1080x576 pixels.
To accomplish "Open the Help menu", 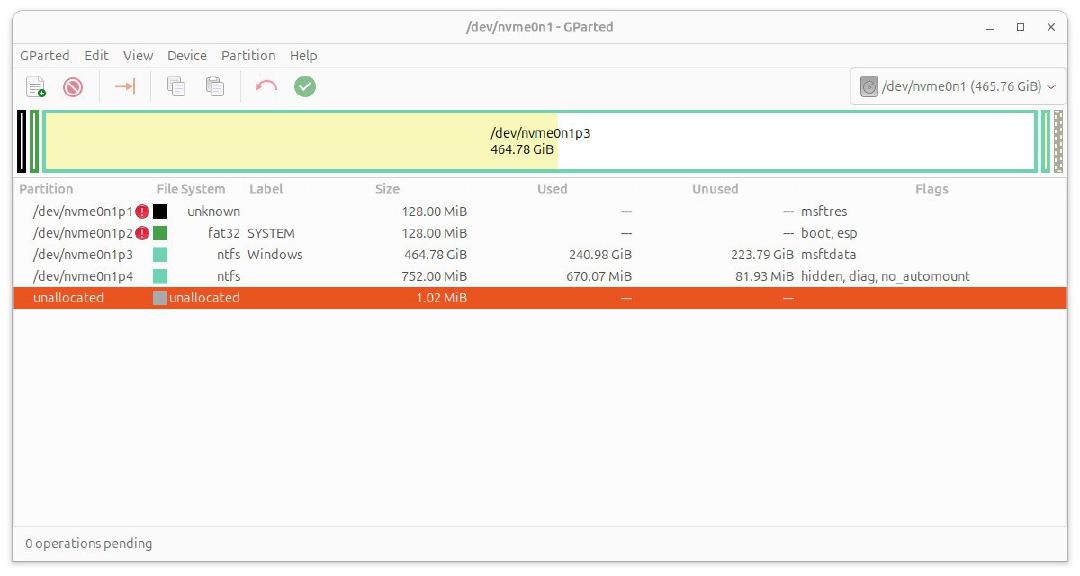I will [303, 55].
